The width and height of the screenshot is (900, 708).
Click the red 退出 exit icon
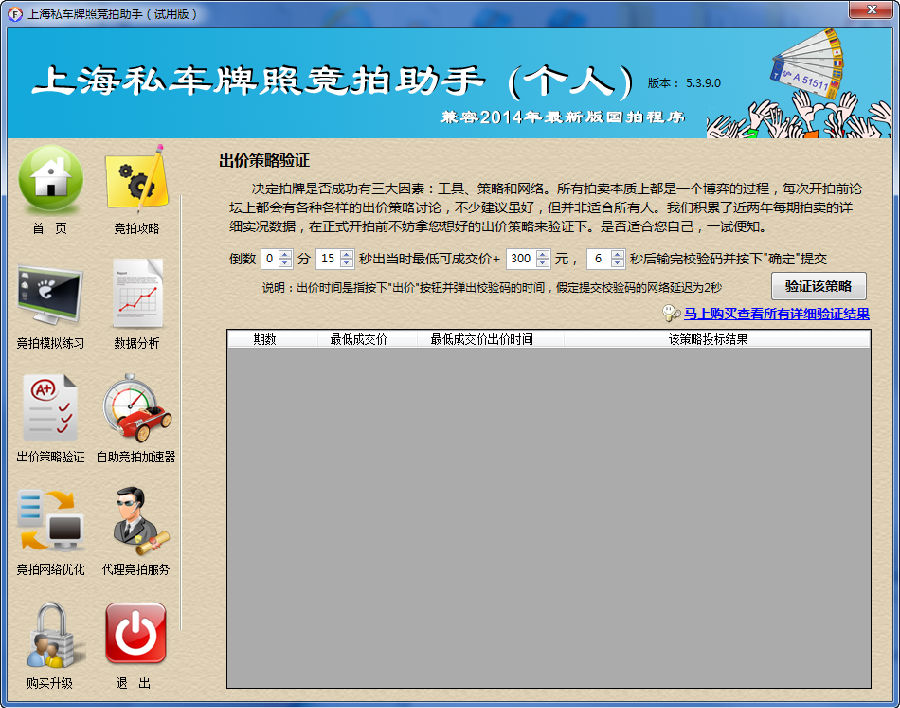[136, 634]
